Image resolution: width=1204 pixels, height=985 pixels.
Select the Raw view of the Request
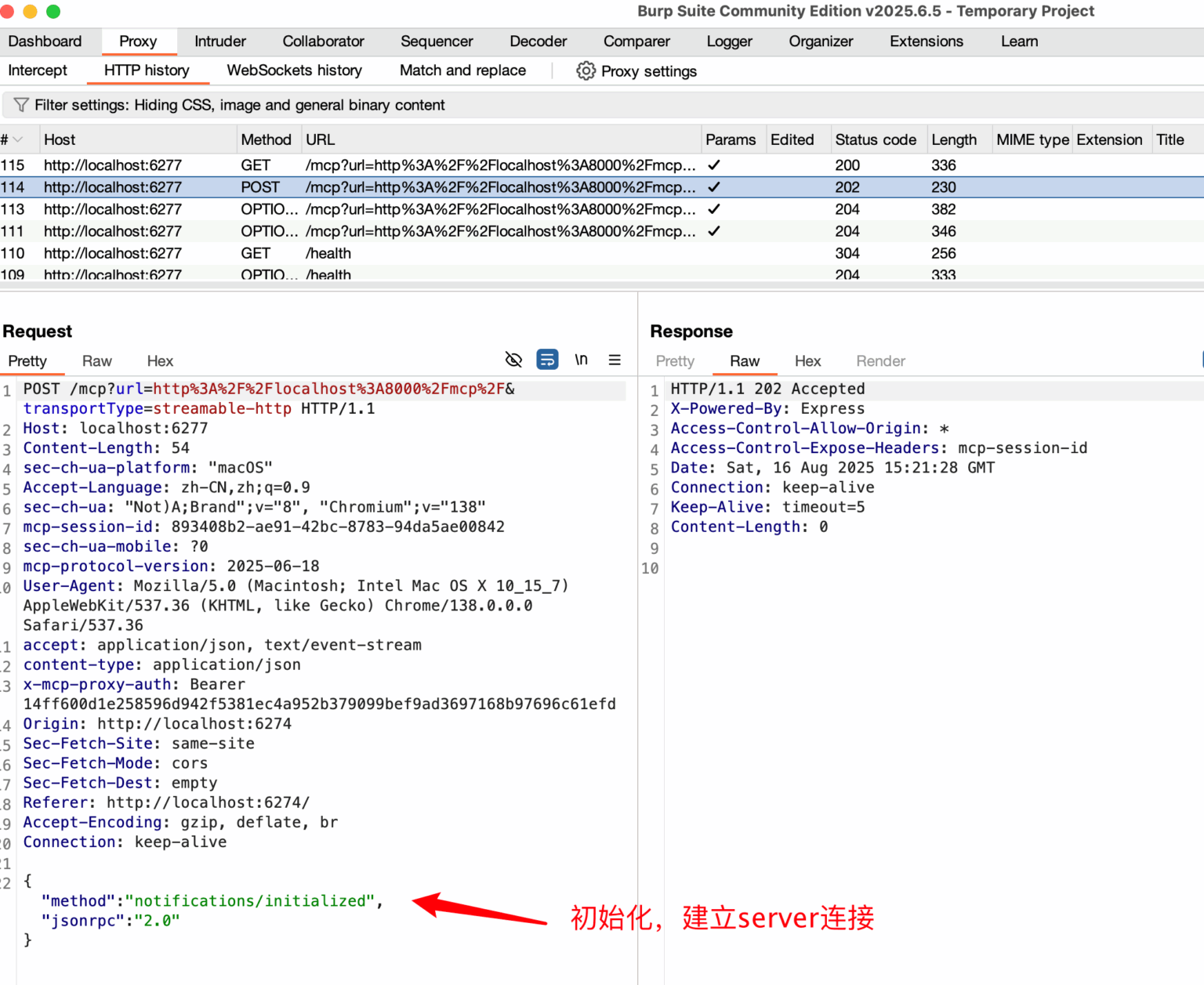pos(96,361)
